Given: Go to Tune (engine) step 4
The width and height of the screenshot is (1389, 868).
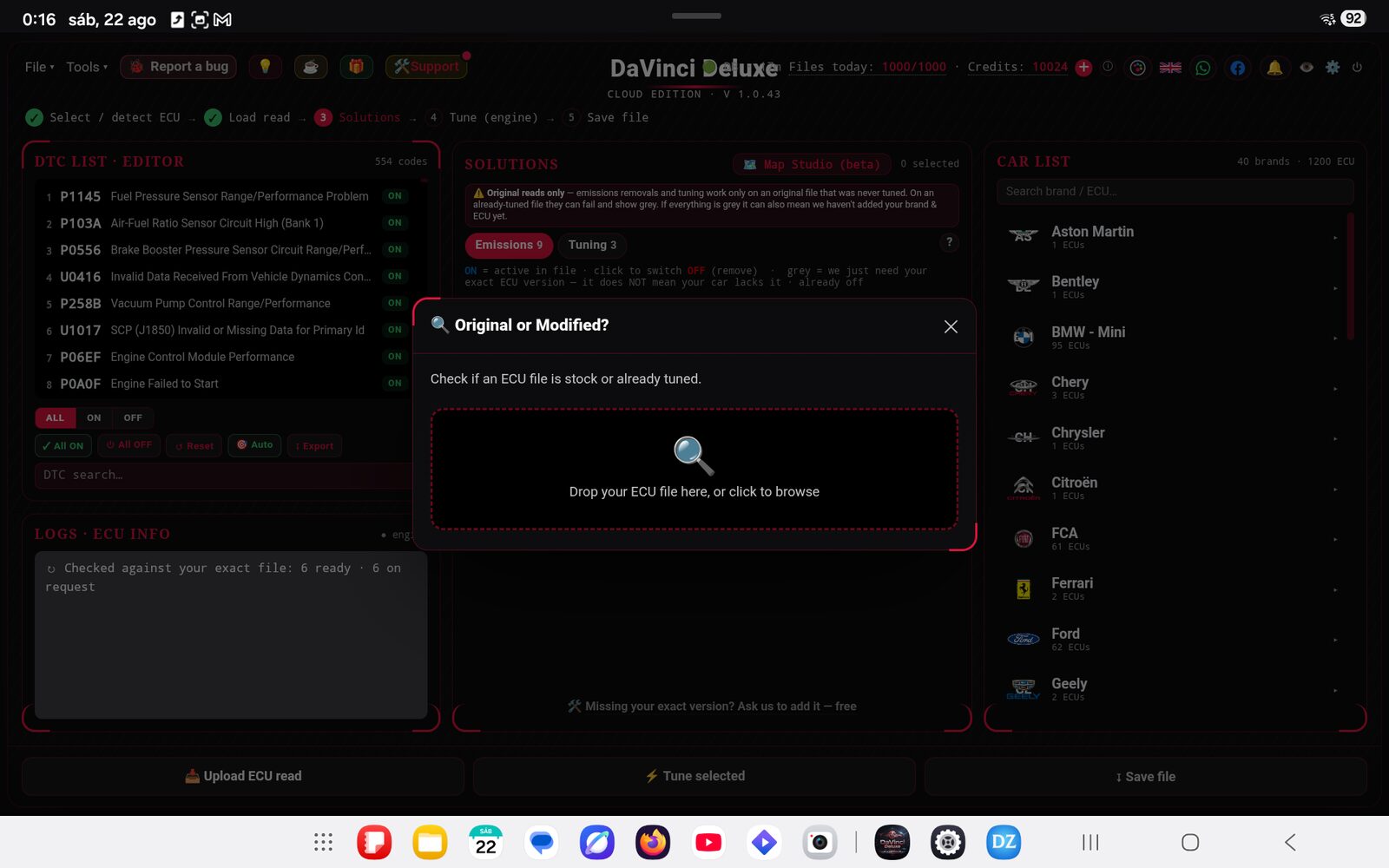Looking at the screenshot, I should pyautogui.click(x=482, y=117).
